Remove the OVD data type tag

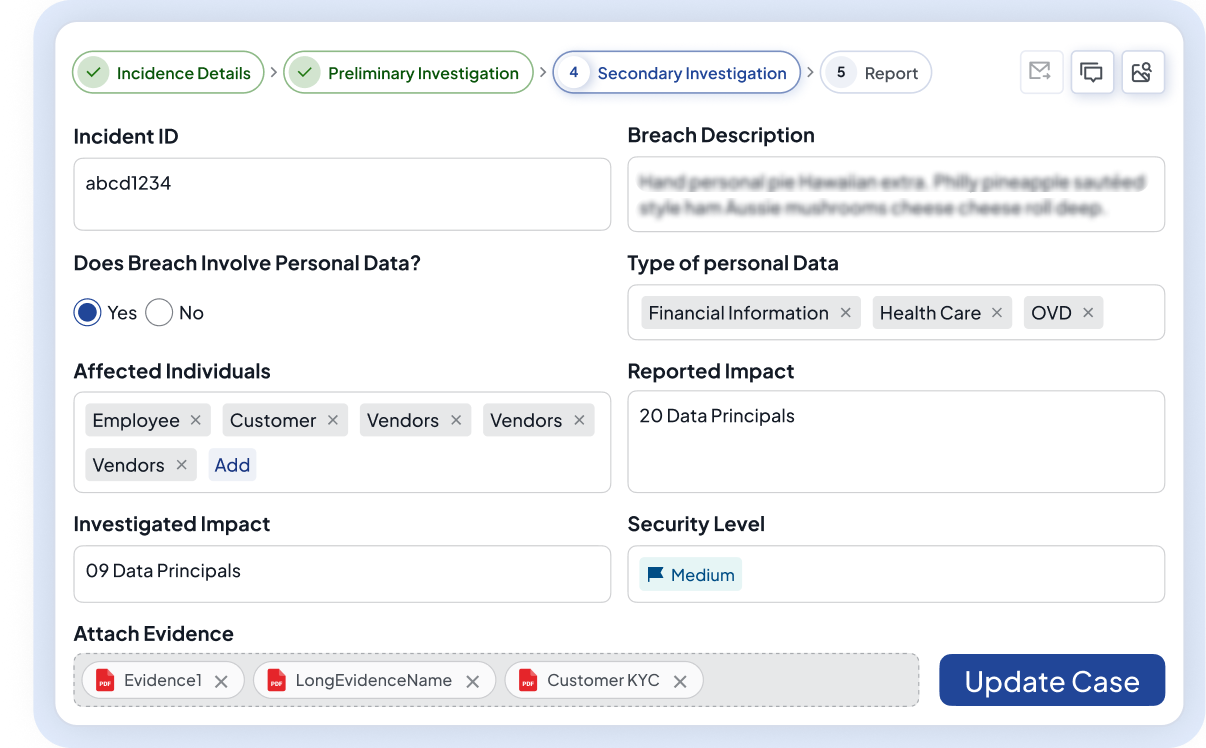click(x=1088, y=313)
